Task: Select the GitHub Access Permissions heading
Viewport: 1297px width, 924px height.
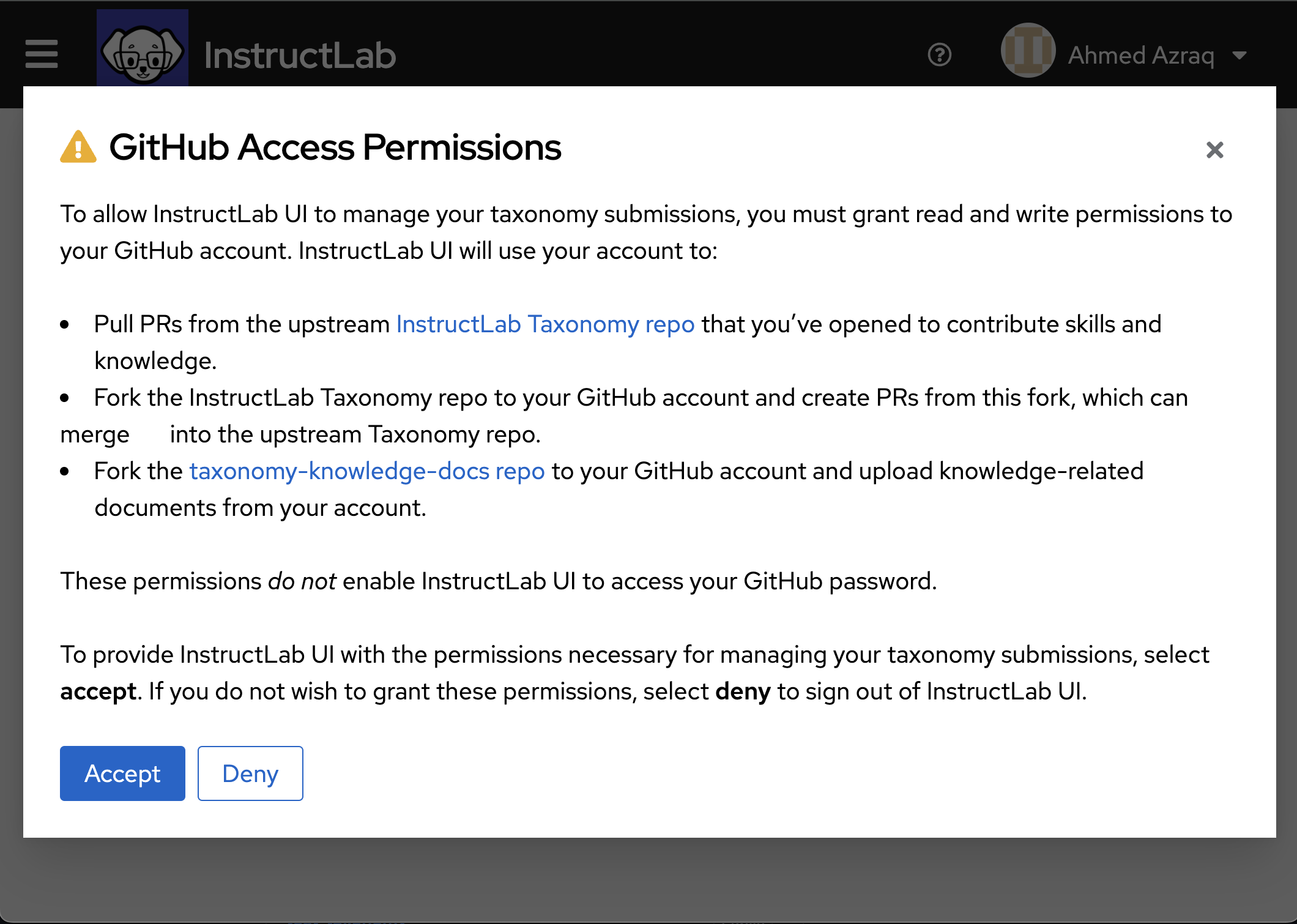Action: tap(336, 147)
